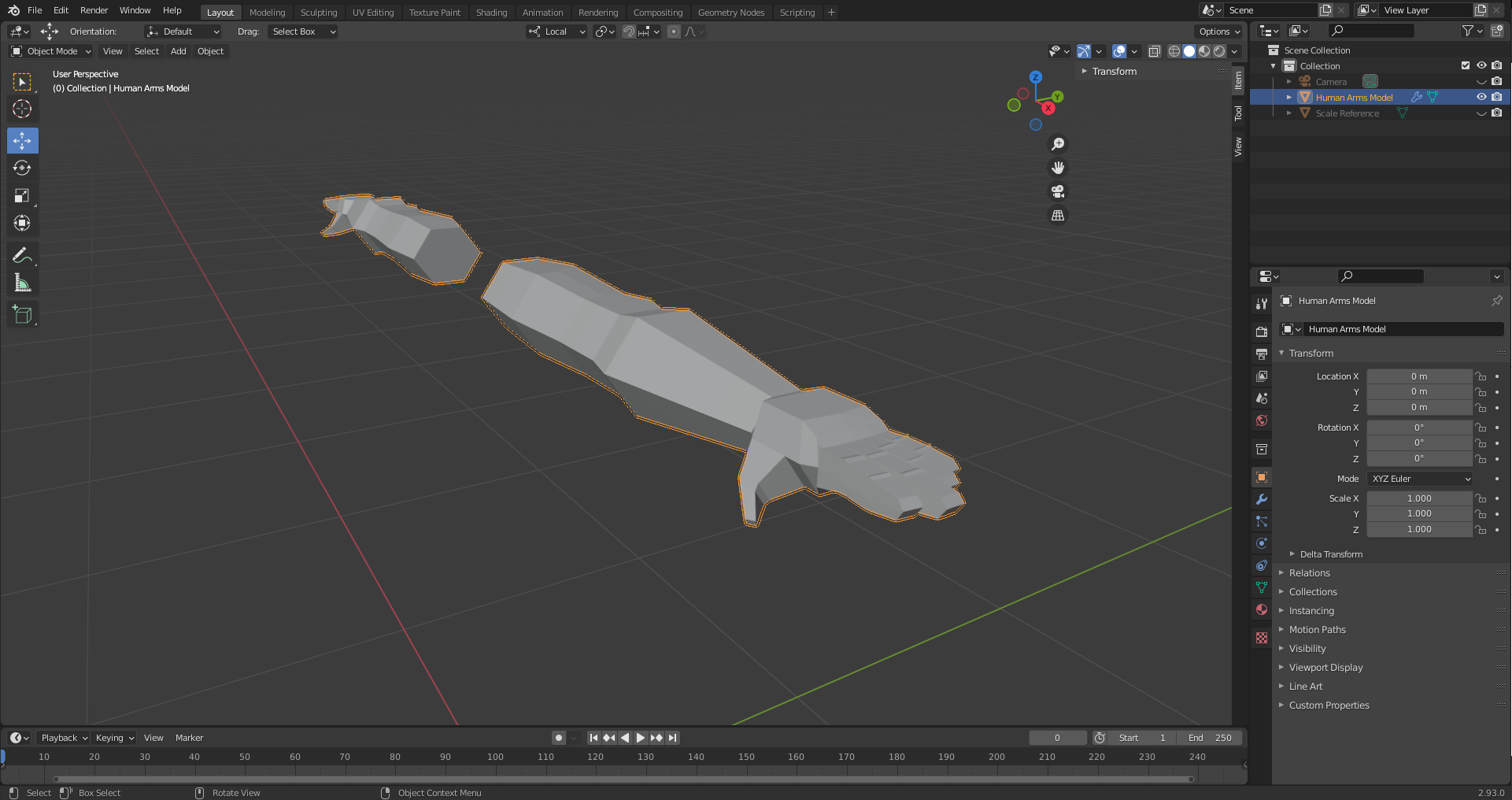
Task: Open the Playback menu button
Action: [63, 738]
